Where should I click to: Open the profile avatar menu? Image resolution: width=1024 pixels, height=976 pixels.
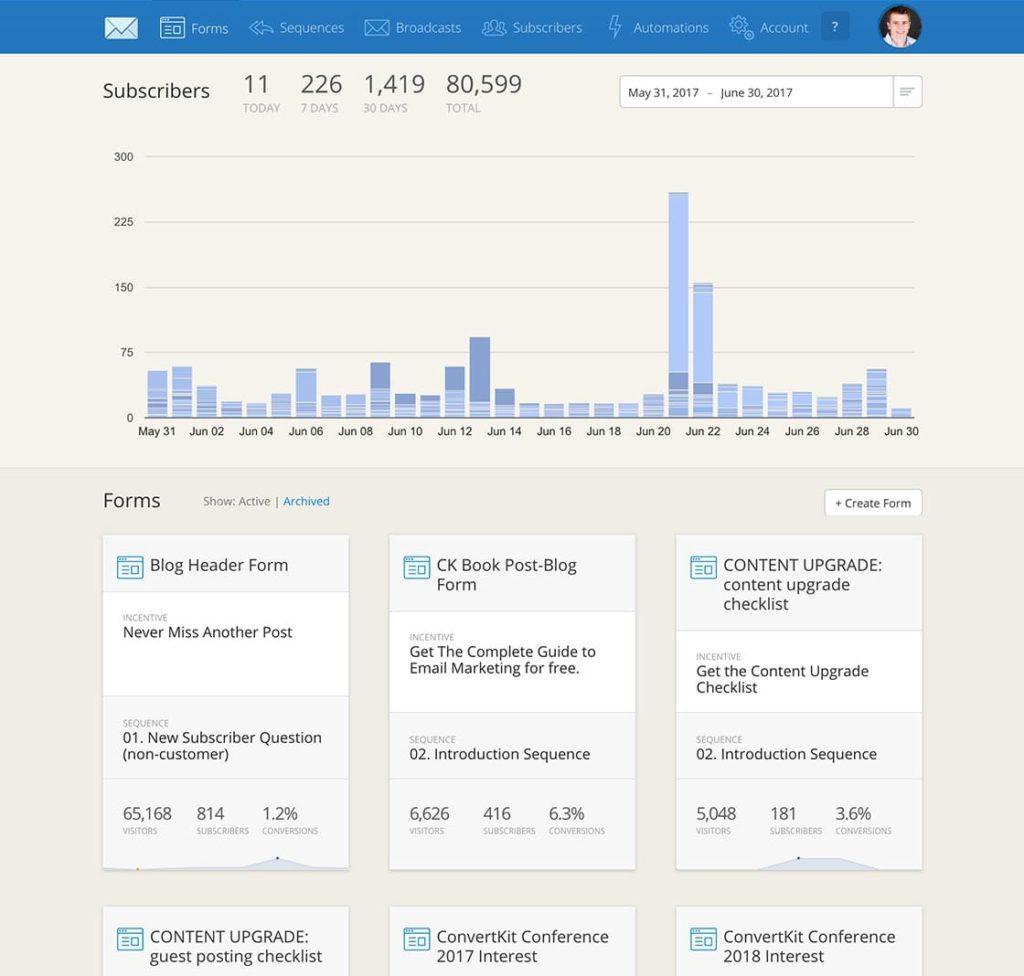click(x=898, y=26)
